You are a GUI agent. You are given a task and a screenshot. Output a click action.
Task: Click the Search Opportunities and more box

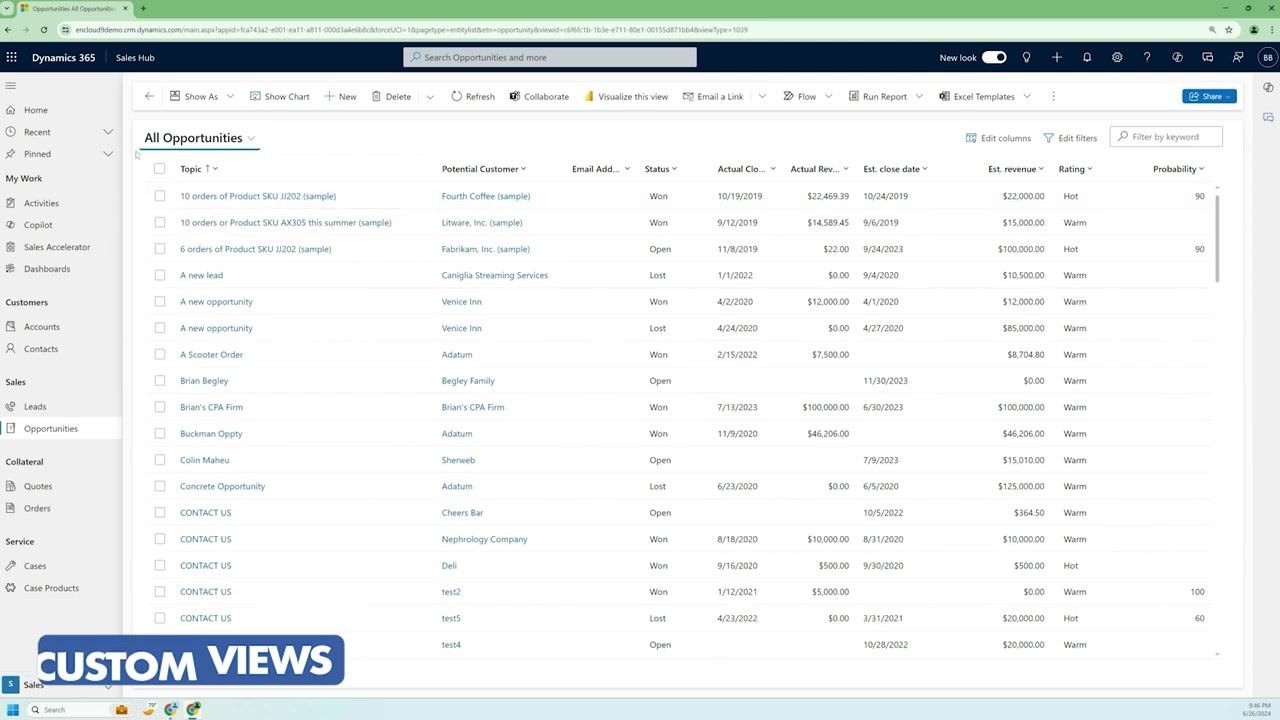tap(550, 57)
